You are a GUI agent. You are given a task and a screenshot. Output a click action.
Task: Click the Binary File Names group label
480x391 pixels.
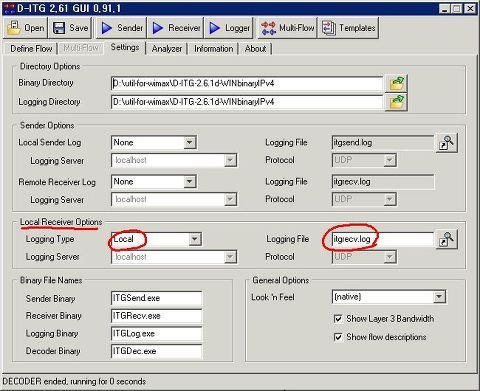pos(51,280)
